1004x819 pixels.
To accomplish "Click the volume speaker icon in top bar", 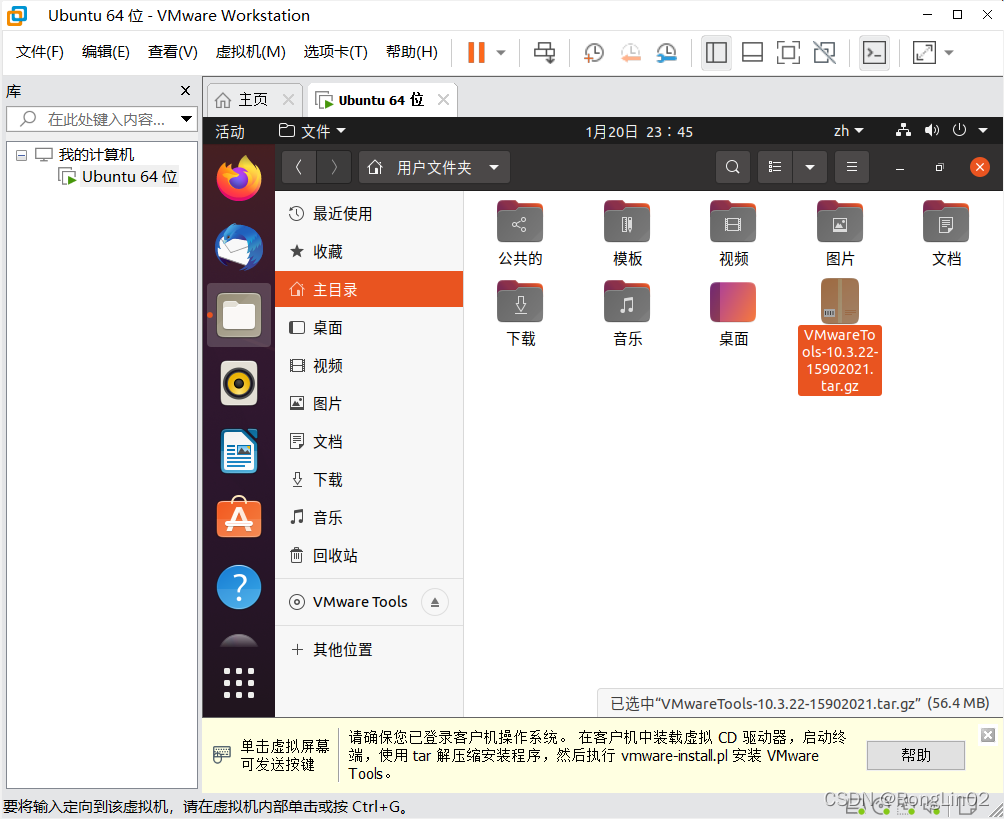I will [931, 131].
